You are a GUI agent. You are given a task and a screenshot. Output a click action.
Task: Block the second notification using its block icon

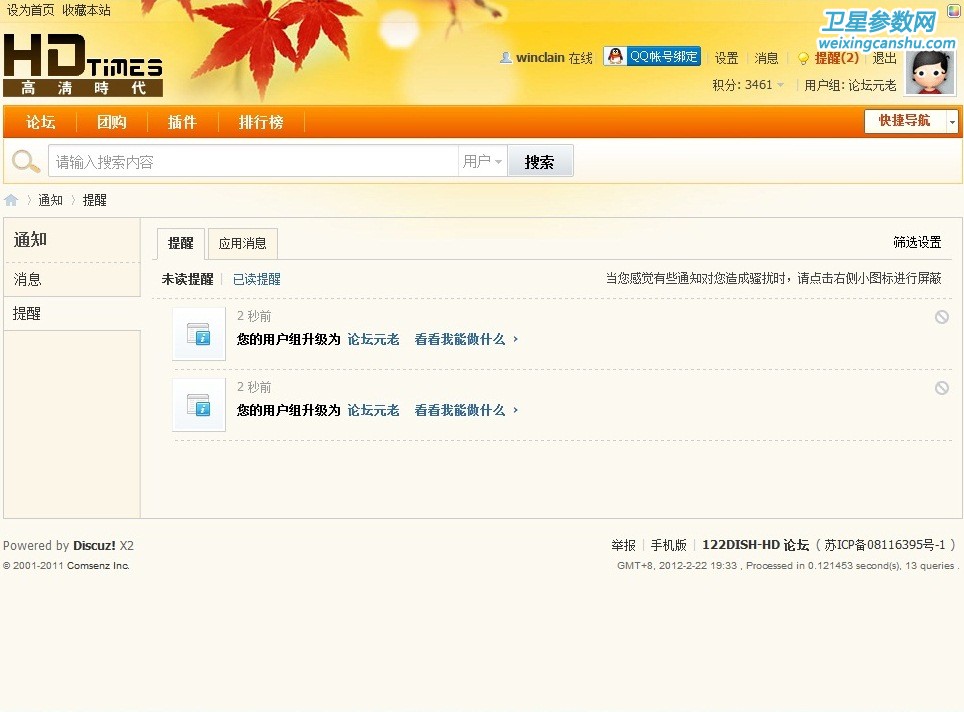point(941,388)
